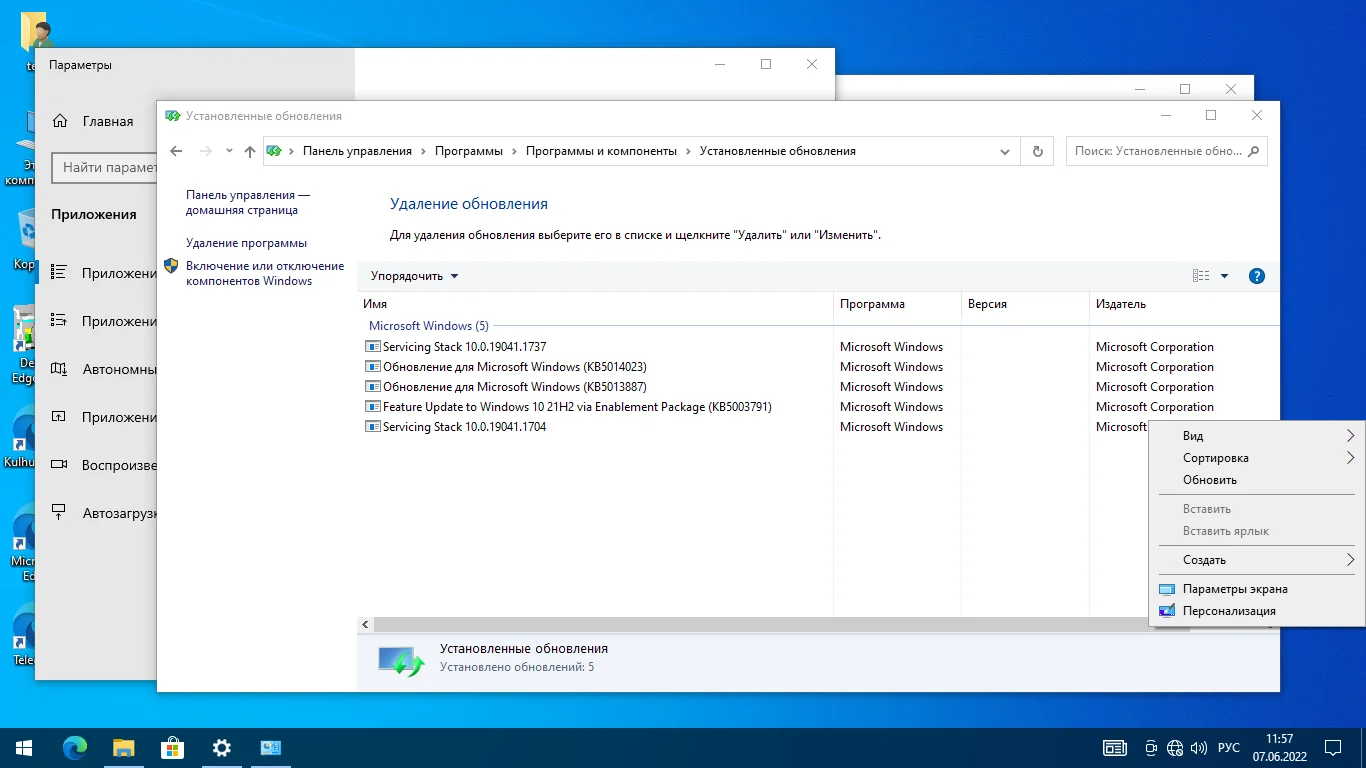Select update KB5014023 in the list
1366x768 pixels.
tap(514, 367)
